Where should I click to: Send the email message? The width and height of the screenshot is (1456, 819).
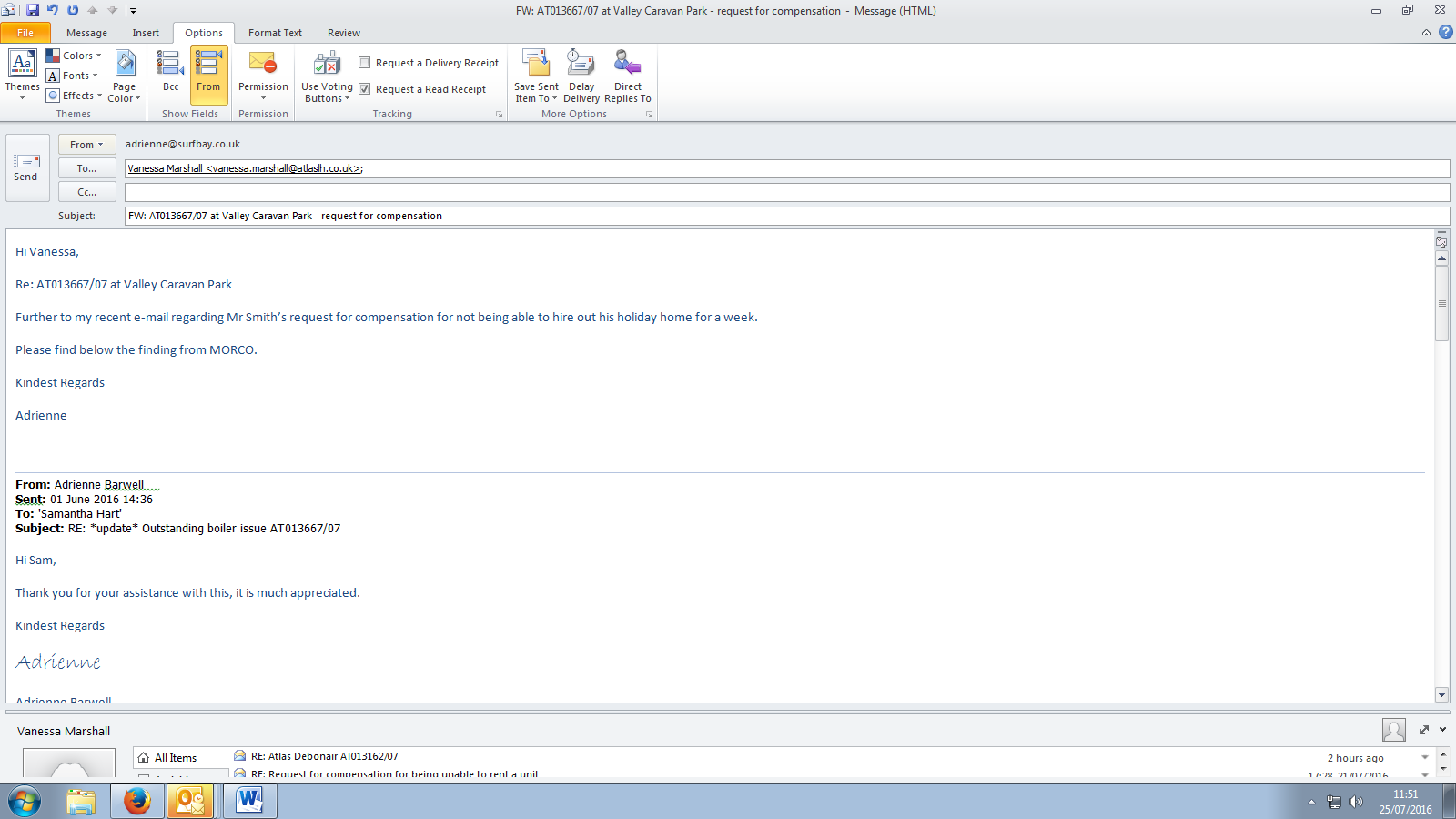(25, 167)
